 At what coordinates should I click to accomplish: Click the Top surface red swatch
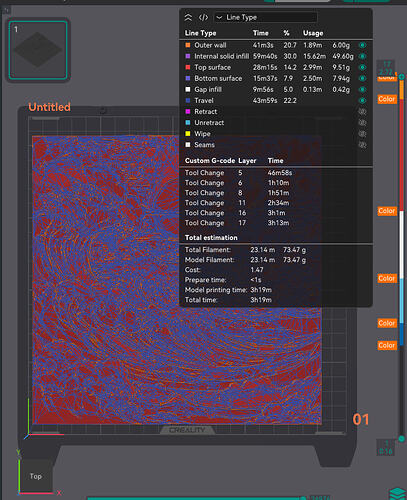188,67
